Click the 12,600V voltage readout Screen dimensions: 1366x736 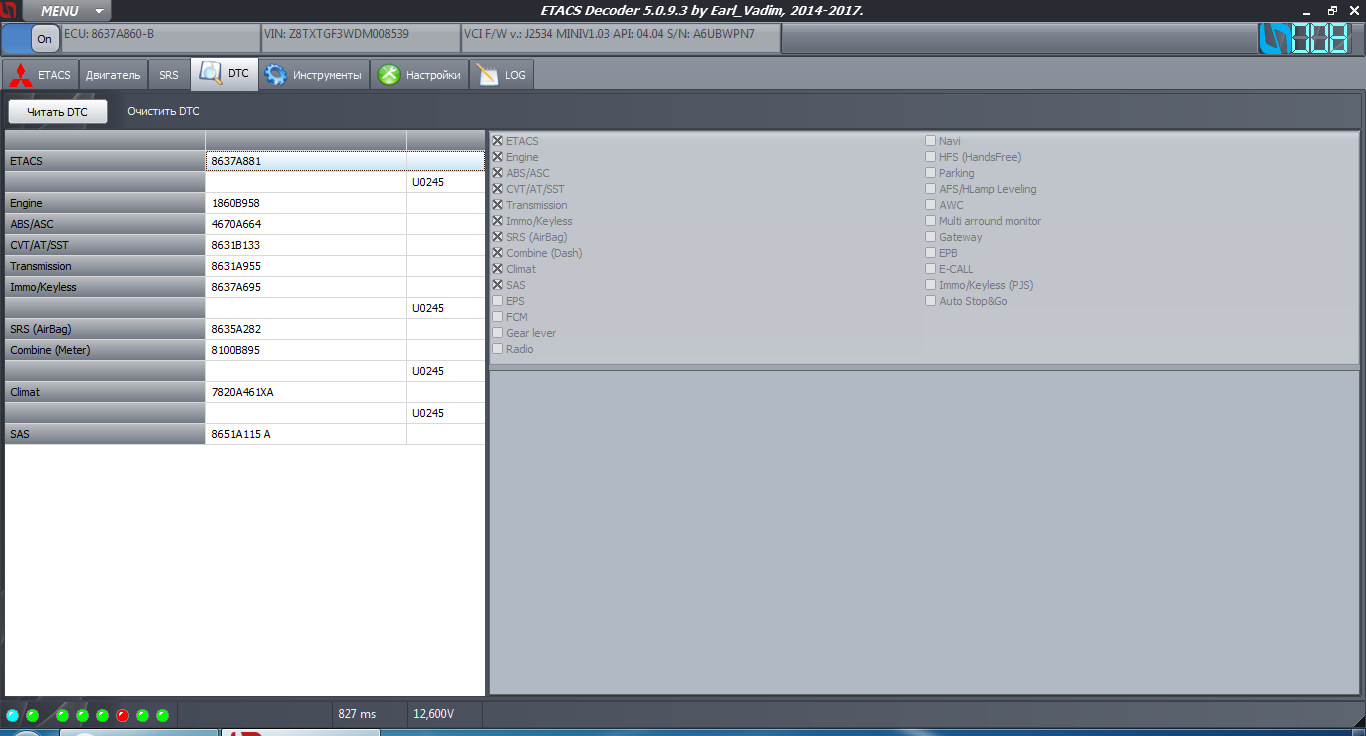pyautogui.click(x=433, y=714)
